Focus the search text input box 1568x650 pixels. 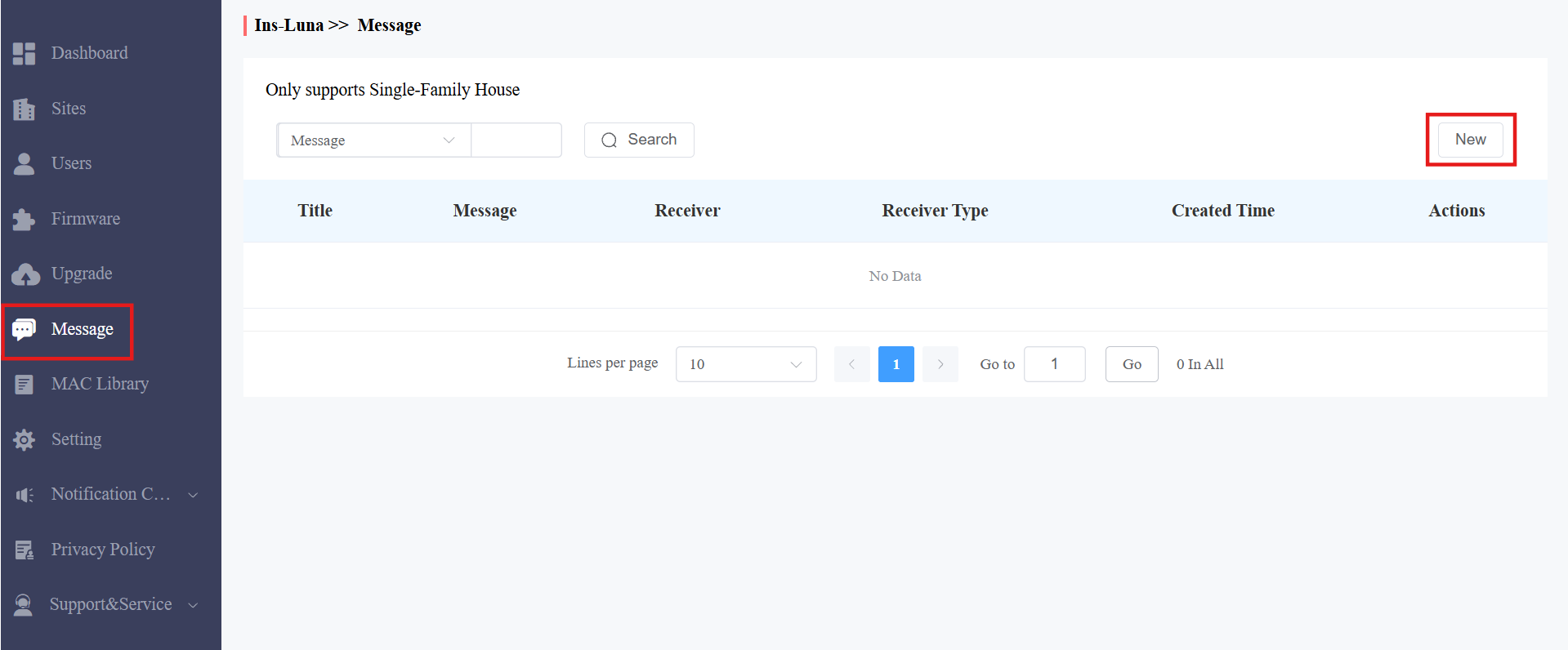516,140
